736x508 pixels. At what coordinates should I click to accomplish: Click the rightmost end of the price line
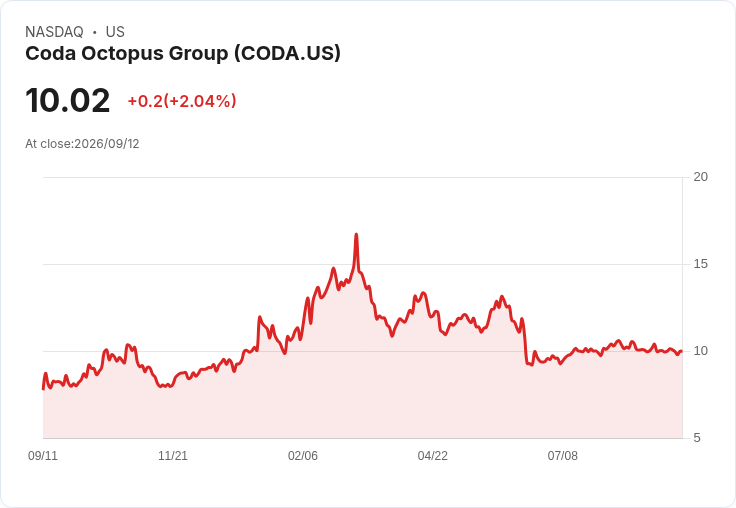tap(681, 351)
